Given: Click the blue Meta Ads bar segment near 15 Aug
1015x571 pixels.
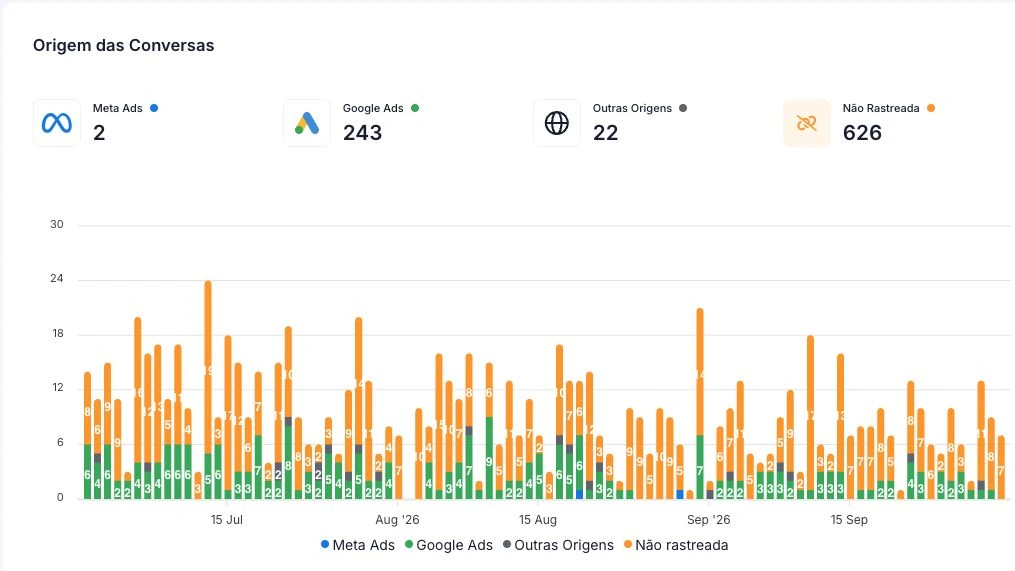Looking at the screenshot, I should click(x=579, y=494).
